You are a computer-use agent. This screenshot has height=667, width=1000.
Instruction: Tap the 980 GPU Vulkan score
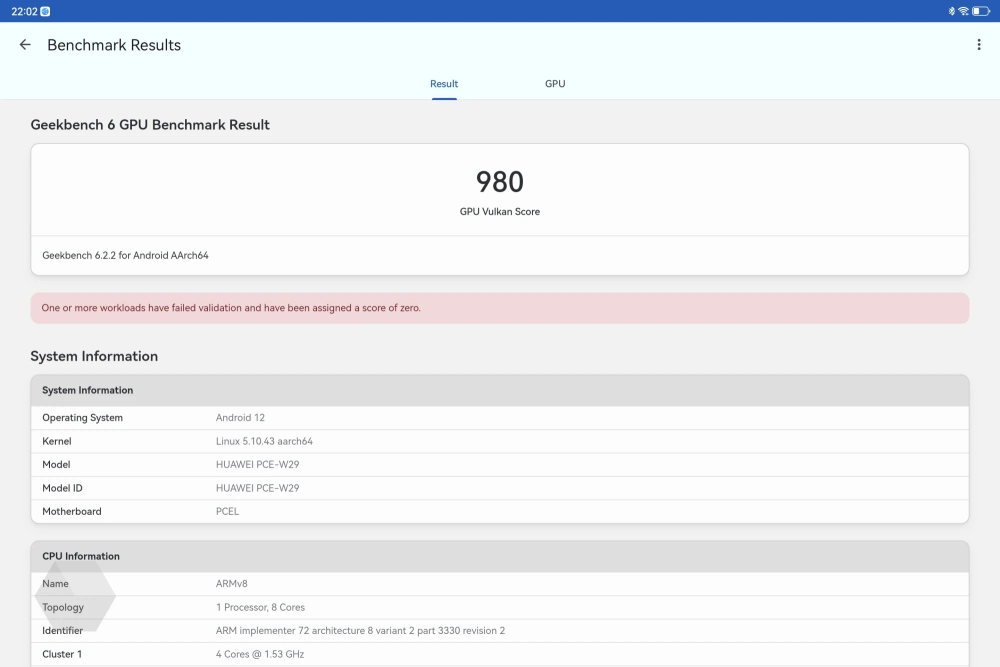coord(499,182)
